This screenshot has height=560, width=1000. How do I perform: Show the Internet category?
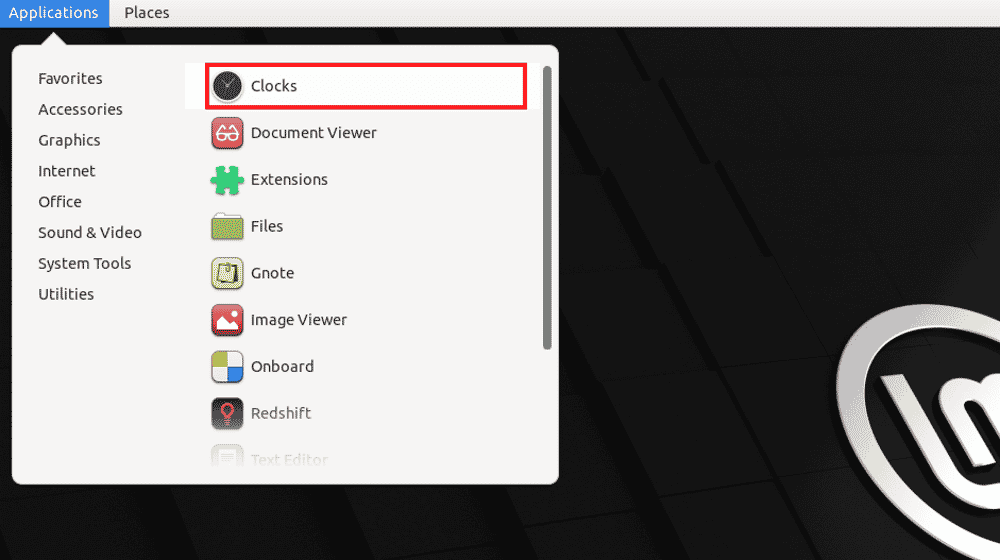point(67,171)
